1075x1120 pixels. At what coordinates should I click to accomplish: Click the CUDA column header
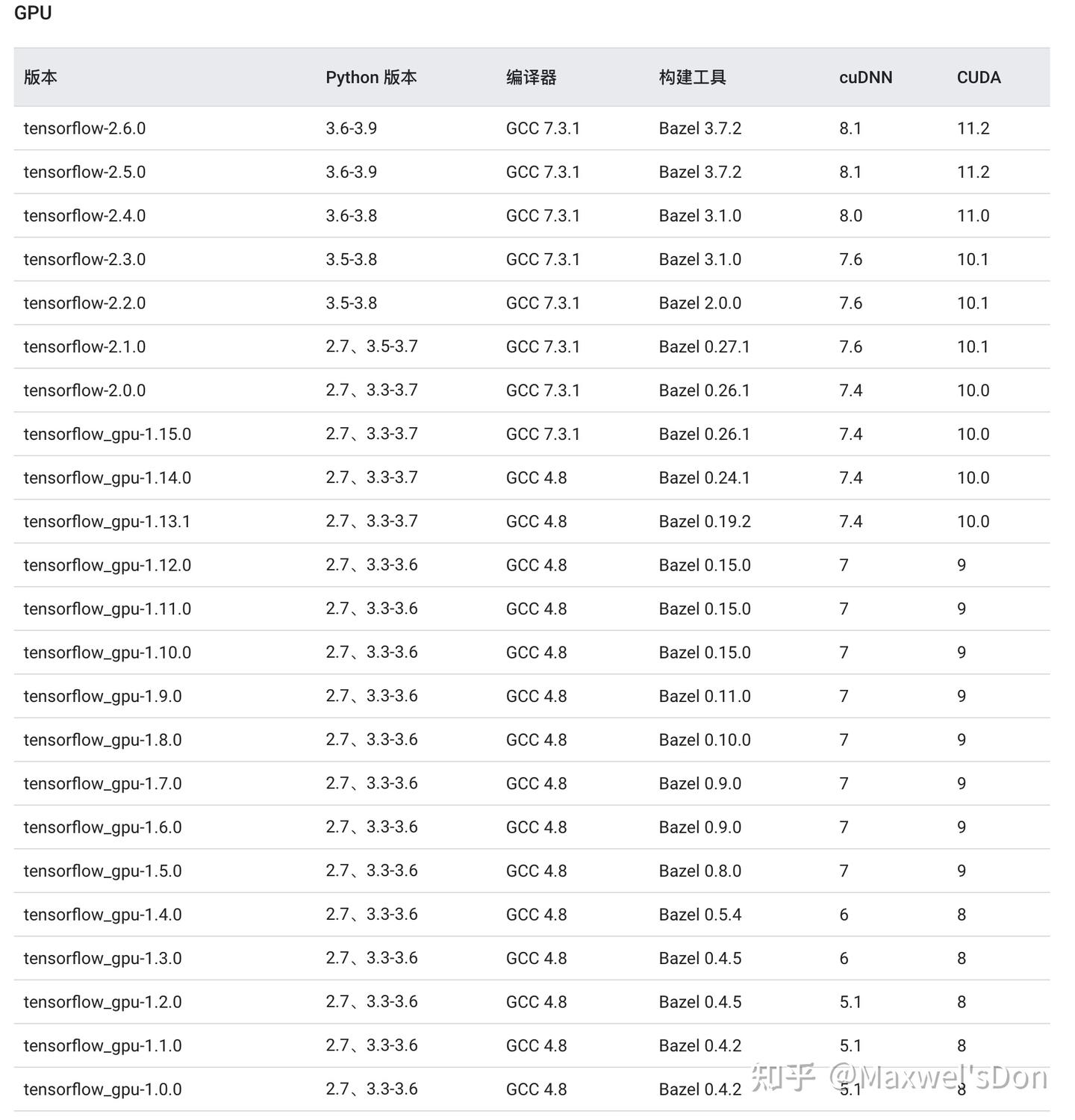click(x=979, y=77)
